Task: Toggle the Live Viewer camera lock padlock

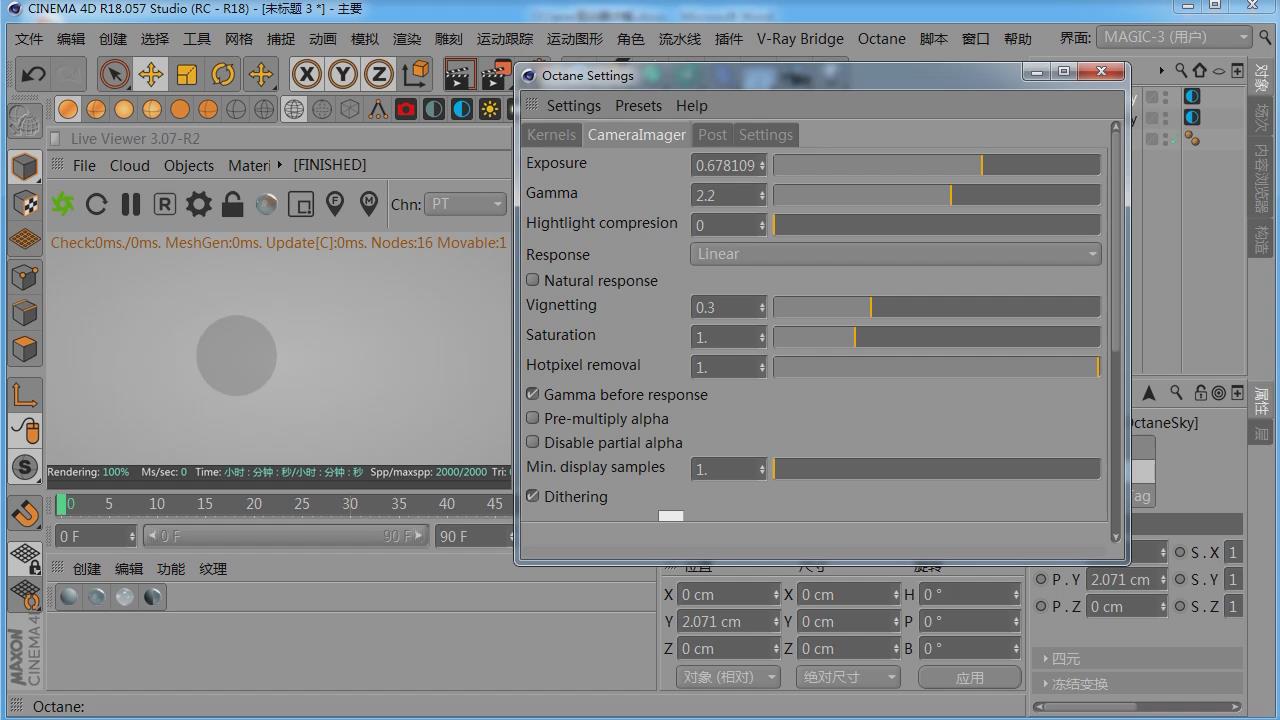Action: 233,204
